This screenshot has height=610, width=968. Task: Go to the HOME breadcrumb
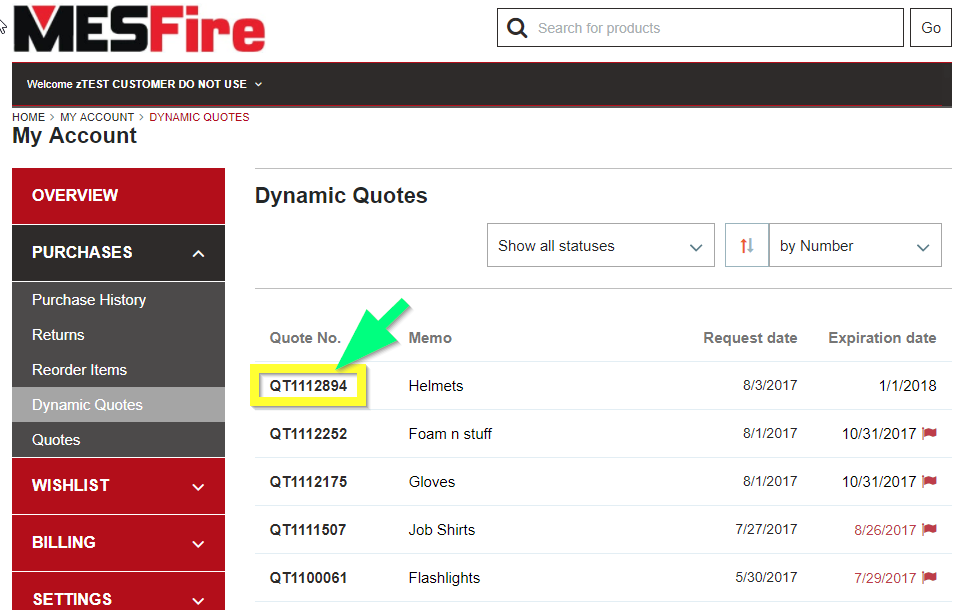pyautogui.click(x=28, y=117)
